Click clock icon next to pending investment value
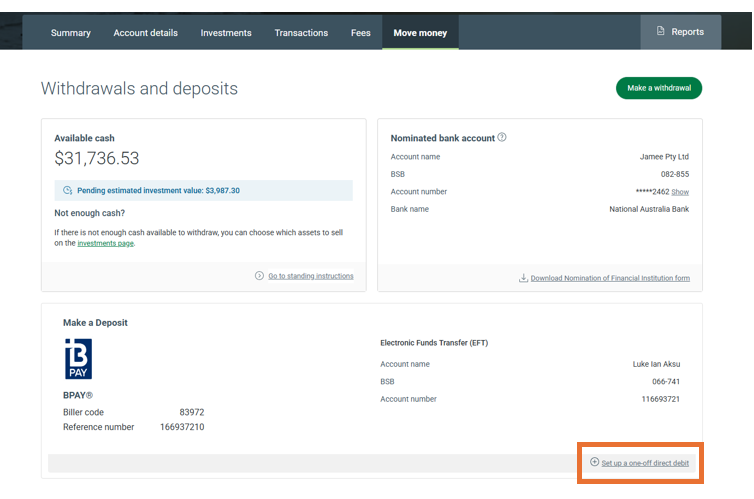The height and width of the screenshot is (499, 754). click(x=68, y=190)
